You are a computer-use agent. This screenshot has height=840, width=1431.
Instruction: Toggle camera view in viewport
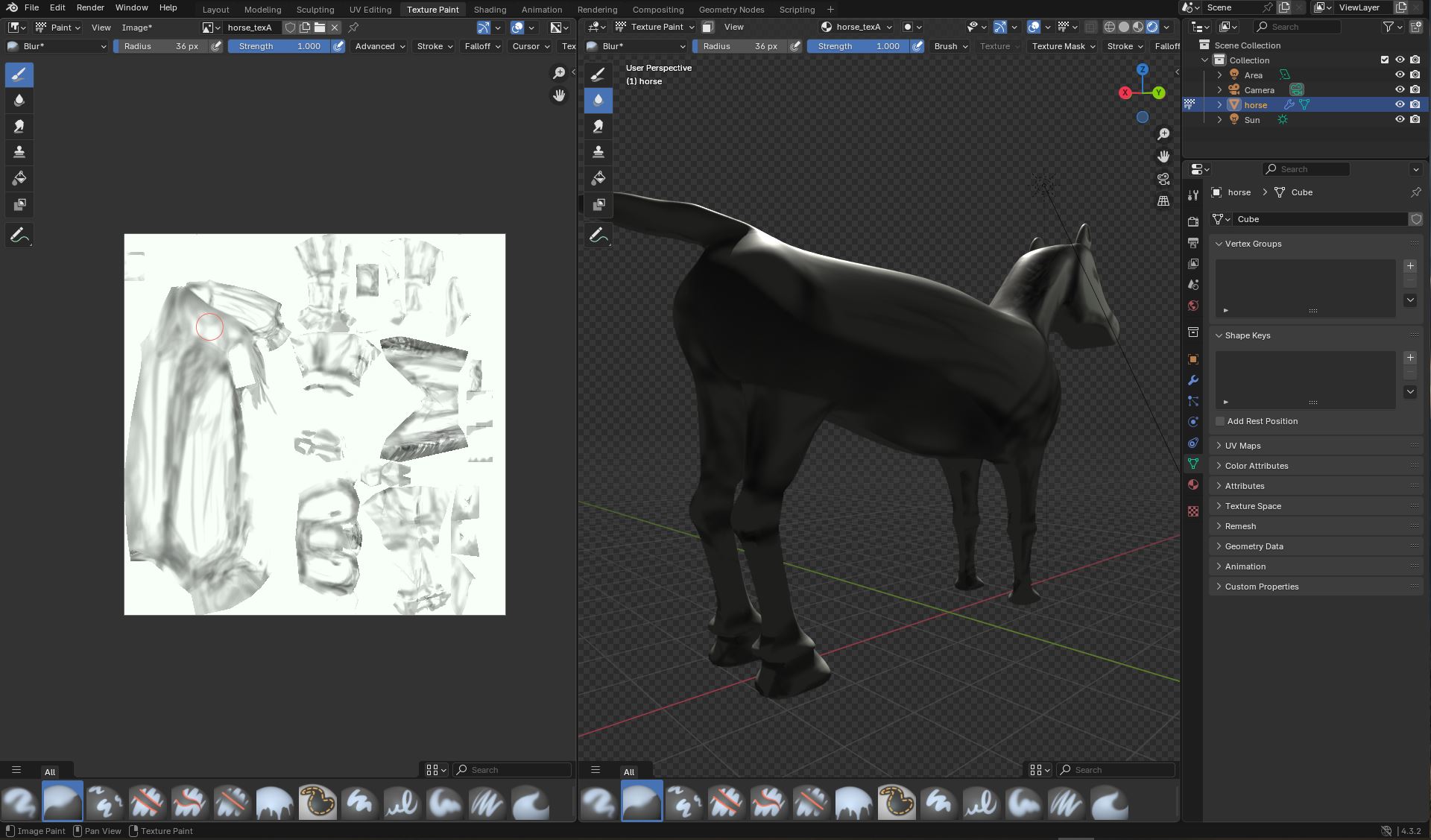[x=1163, y=179]
